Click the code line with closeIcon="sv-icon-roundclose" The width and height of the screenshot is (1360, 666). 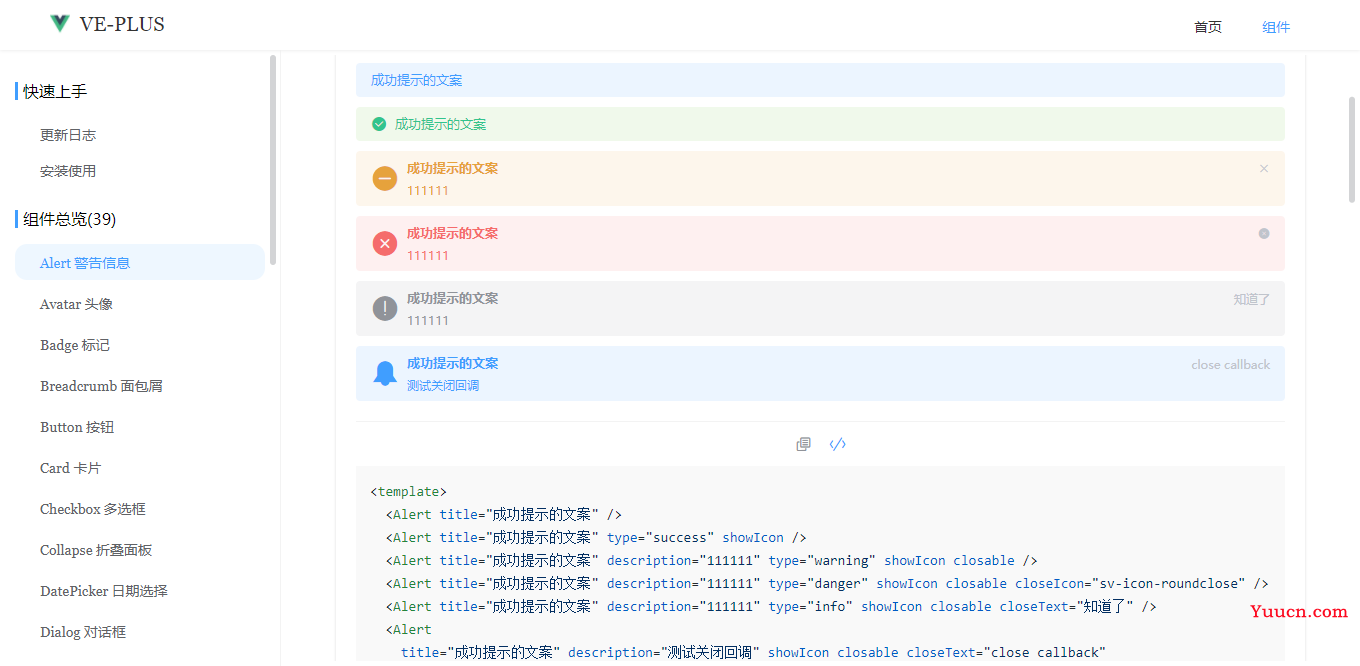(x=827, y=584)
